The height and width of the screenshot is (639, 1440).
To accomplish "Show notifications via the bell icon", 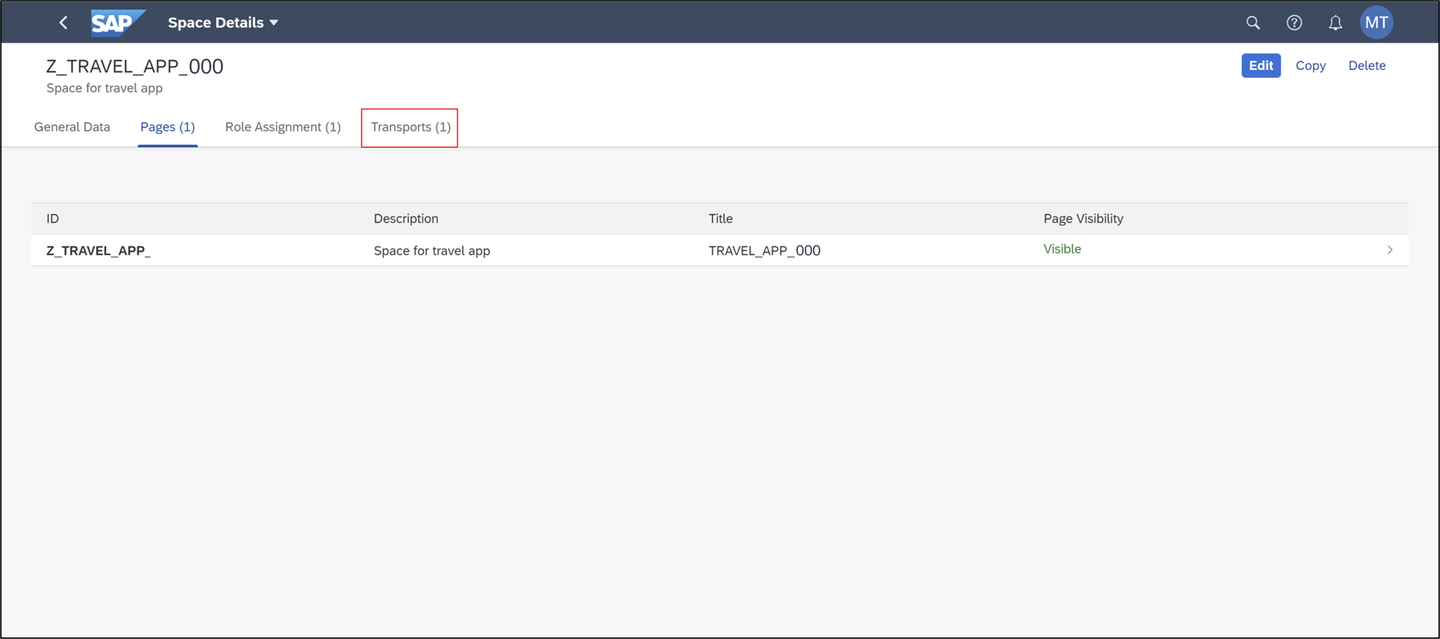I will [1335, 22].
